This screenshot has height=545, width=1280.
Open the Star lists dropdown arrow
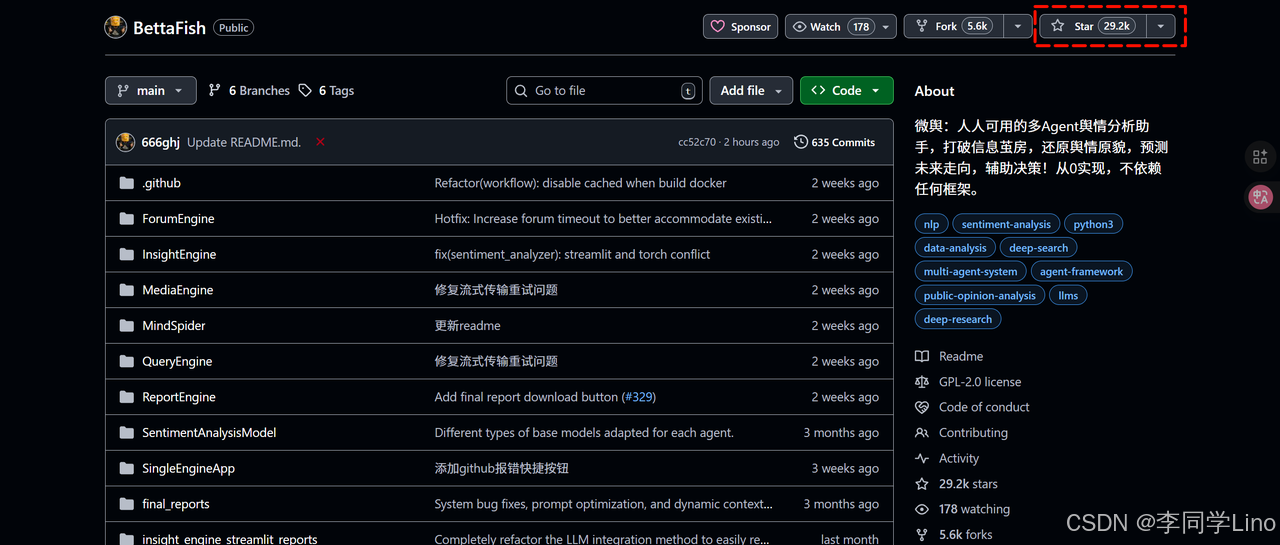click(1160, 27)
